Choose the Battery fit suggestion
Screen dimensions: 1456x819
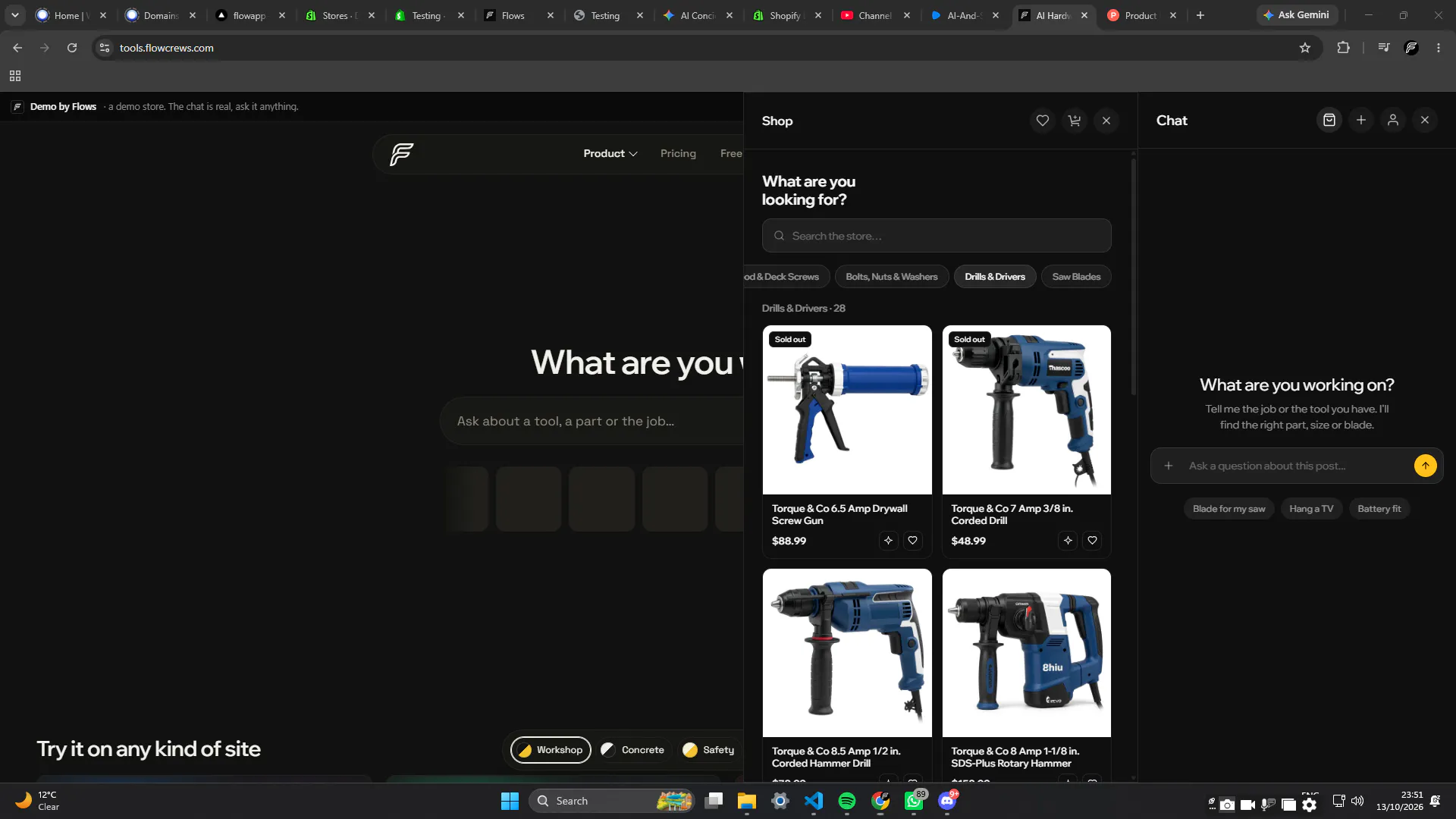[x=1379, y=509]
